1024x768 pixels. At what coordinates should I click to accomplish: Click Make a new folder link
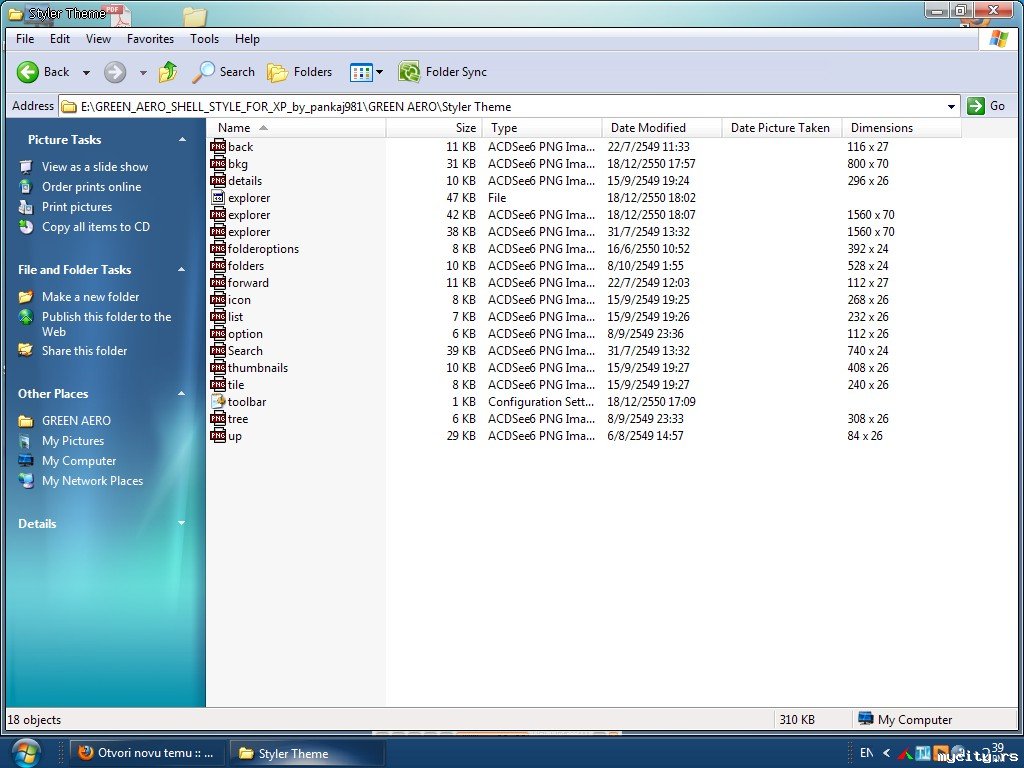point(90,297)
